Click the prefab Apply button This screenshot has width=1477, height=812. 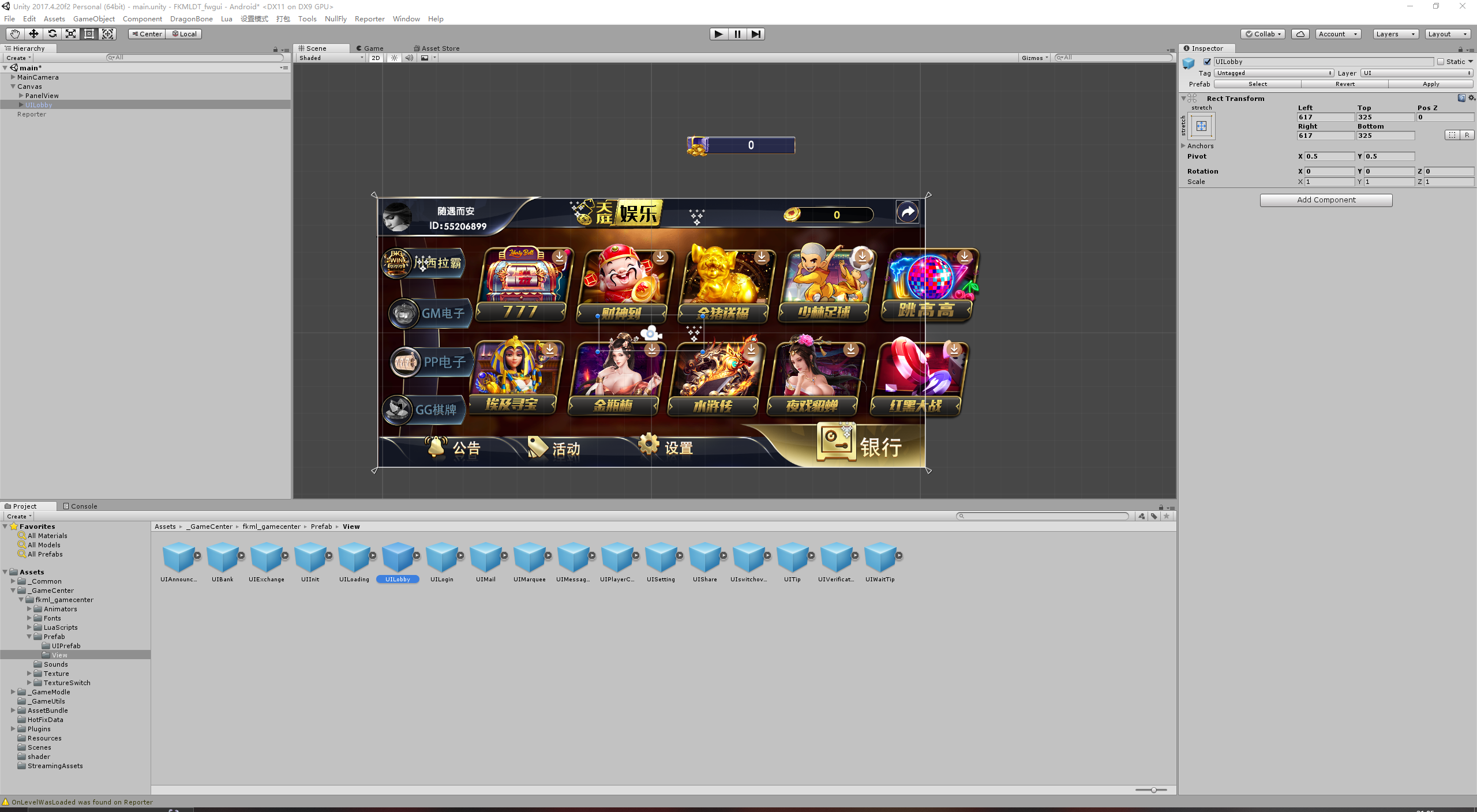point(1430,84)
